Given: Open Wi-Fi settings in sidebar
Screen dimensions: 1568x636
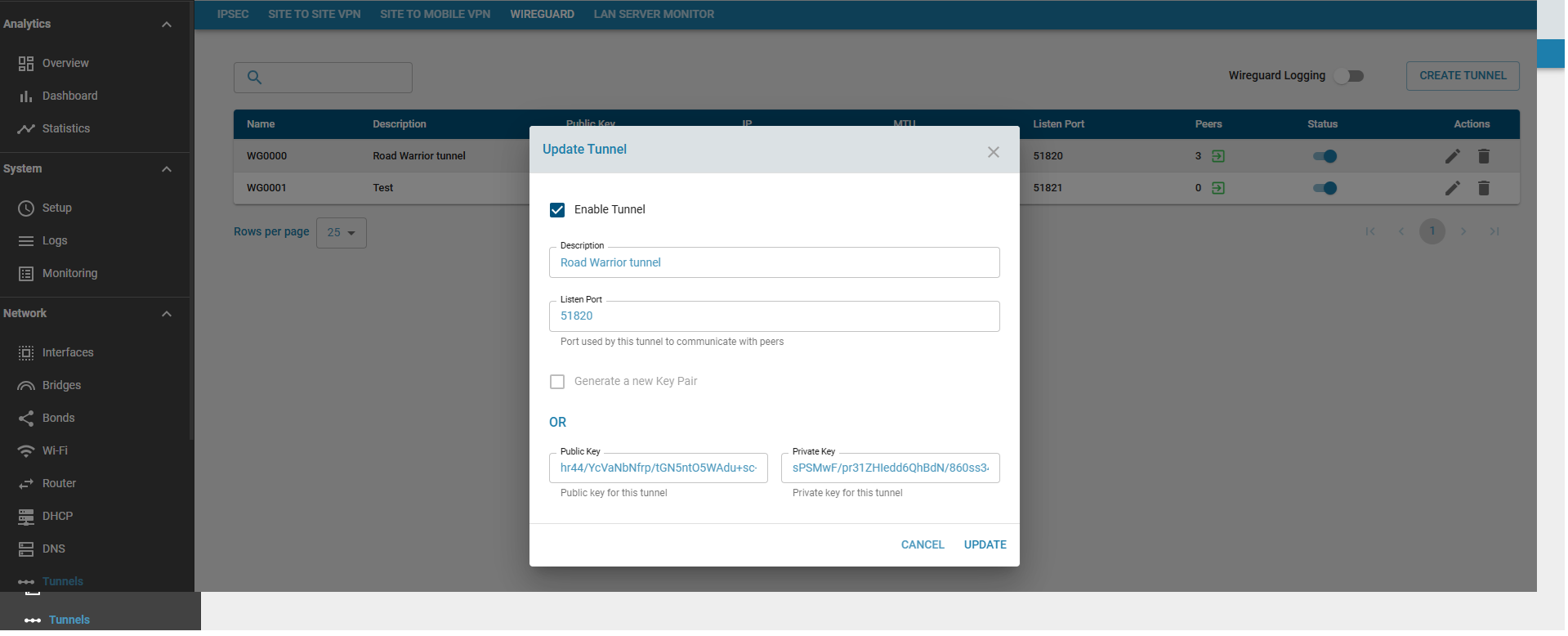Looking at the screenshot, I should click(55, 450).
